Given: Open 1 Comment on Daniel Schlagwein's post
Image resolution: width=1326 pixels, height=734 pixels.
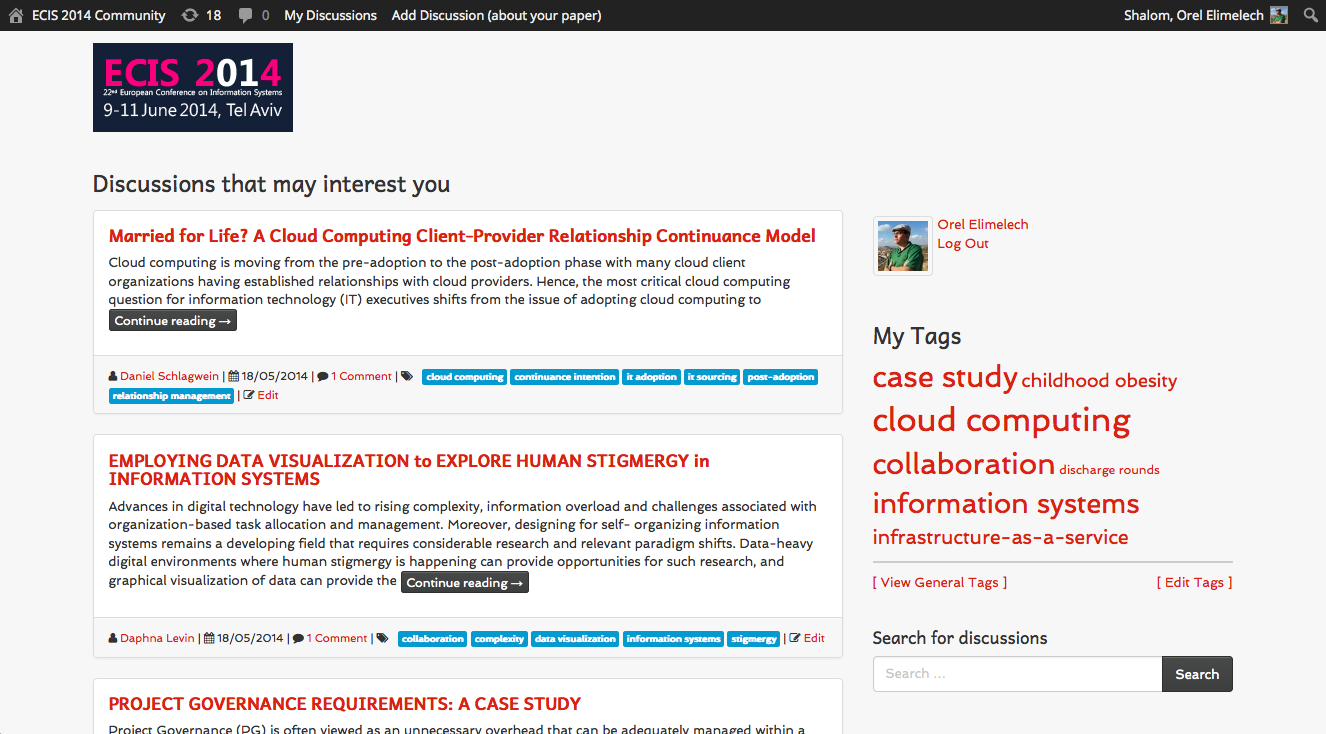Looking at the screenshot, I should [x=361, y=376].
